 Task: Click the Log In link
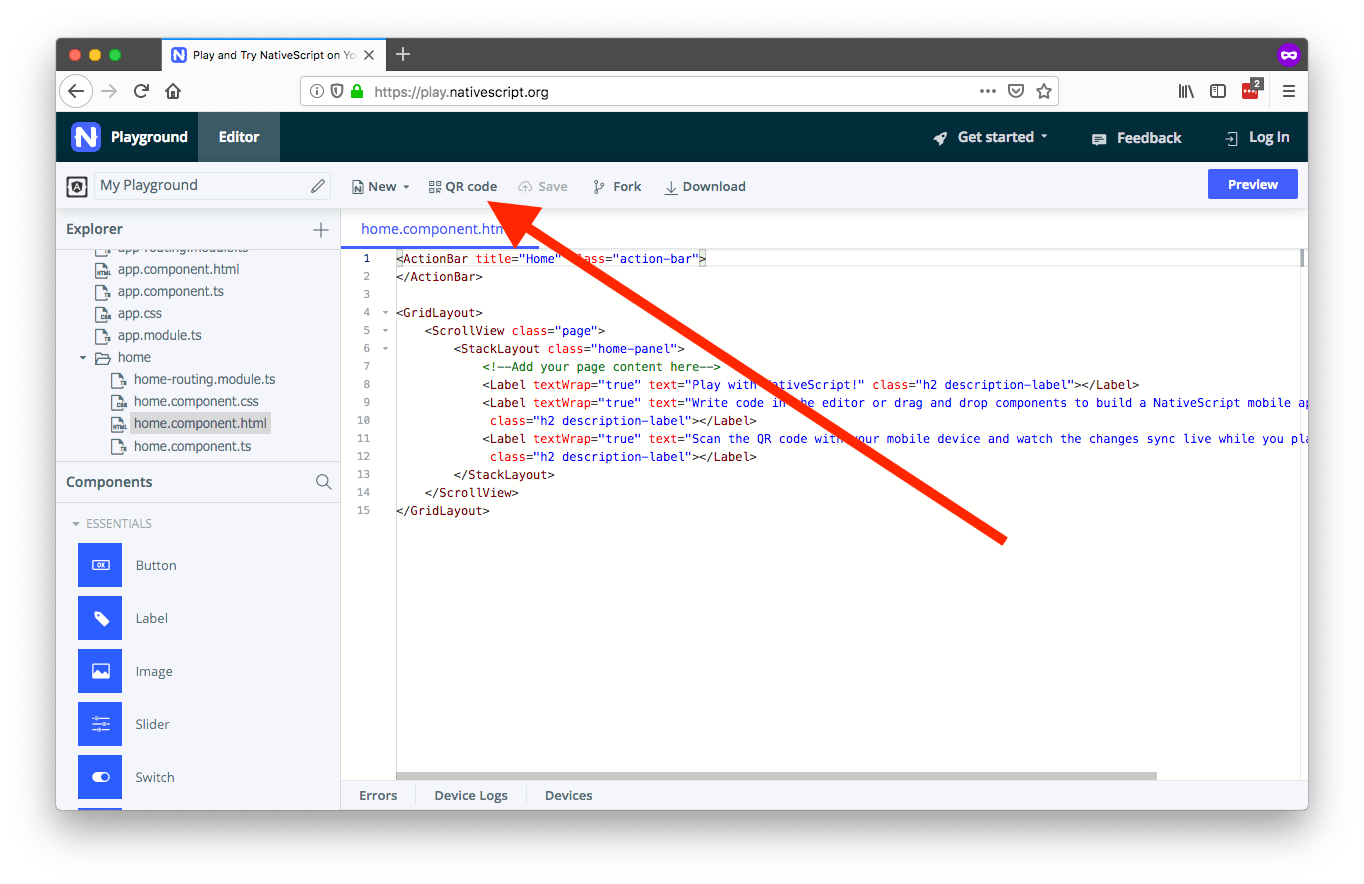point(1257,138)
